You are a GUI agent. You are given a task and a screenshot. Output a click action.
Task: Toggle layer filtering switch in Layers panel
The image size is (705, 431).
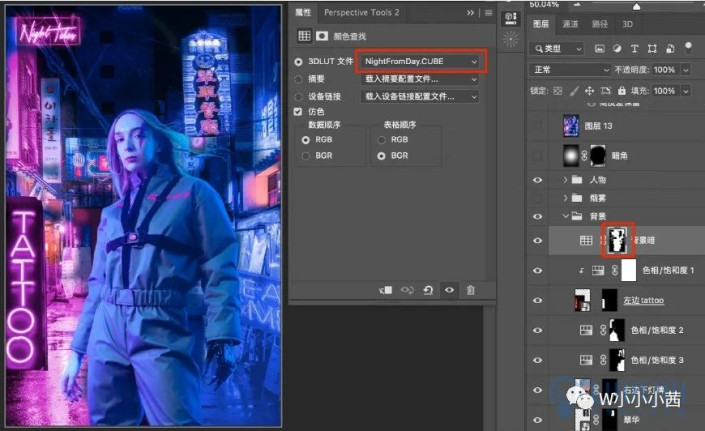[688, 47]
